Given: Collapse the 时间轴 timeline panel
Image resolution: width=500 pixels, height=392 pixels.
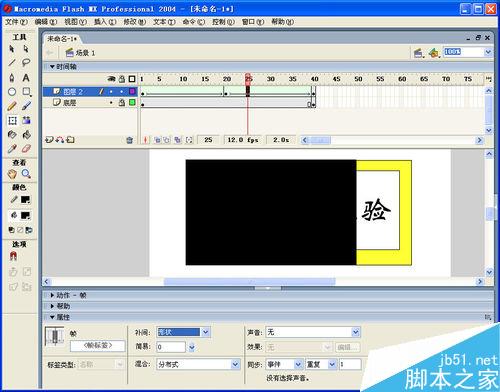Looking at the screenshot, I should click(52, 67).
